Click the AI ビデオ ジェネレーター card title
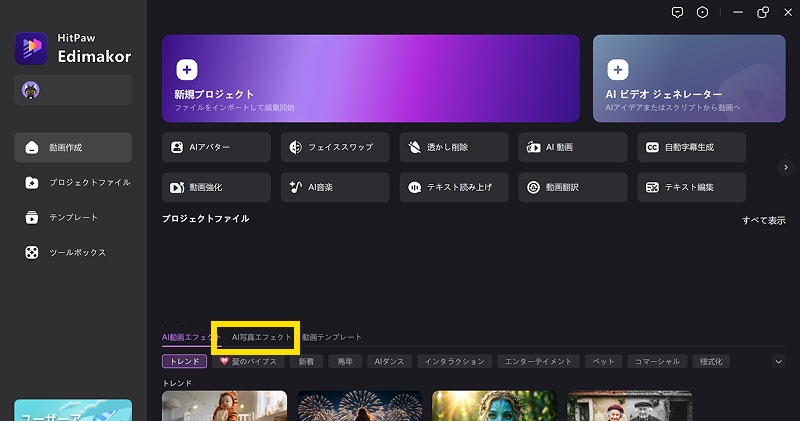 click(x=663, y=94)
